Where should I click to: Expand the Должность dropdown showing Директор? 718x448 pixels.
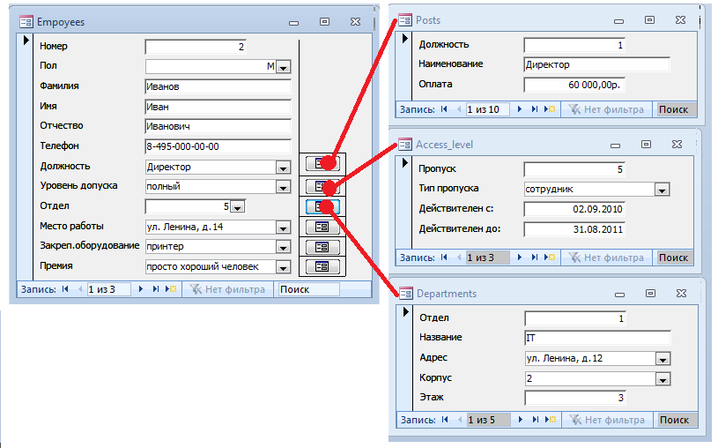click(283, 168)
